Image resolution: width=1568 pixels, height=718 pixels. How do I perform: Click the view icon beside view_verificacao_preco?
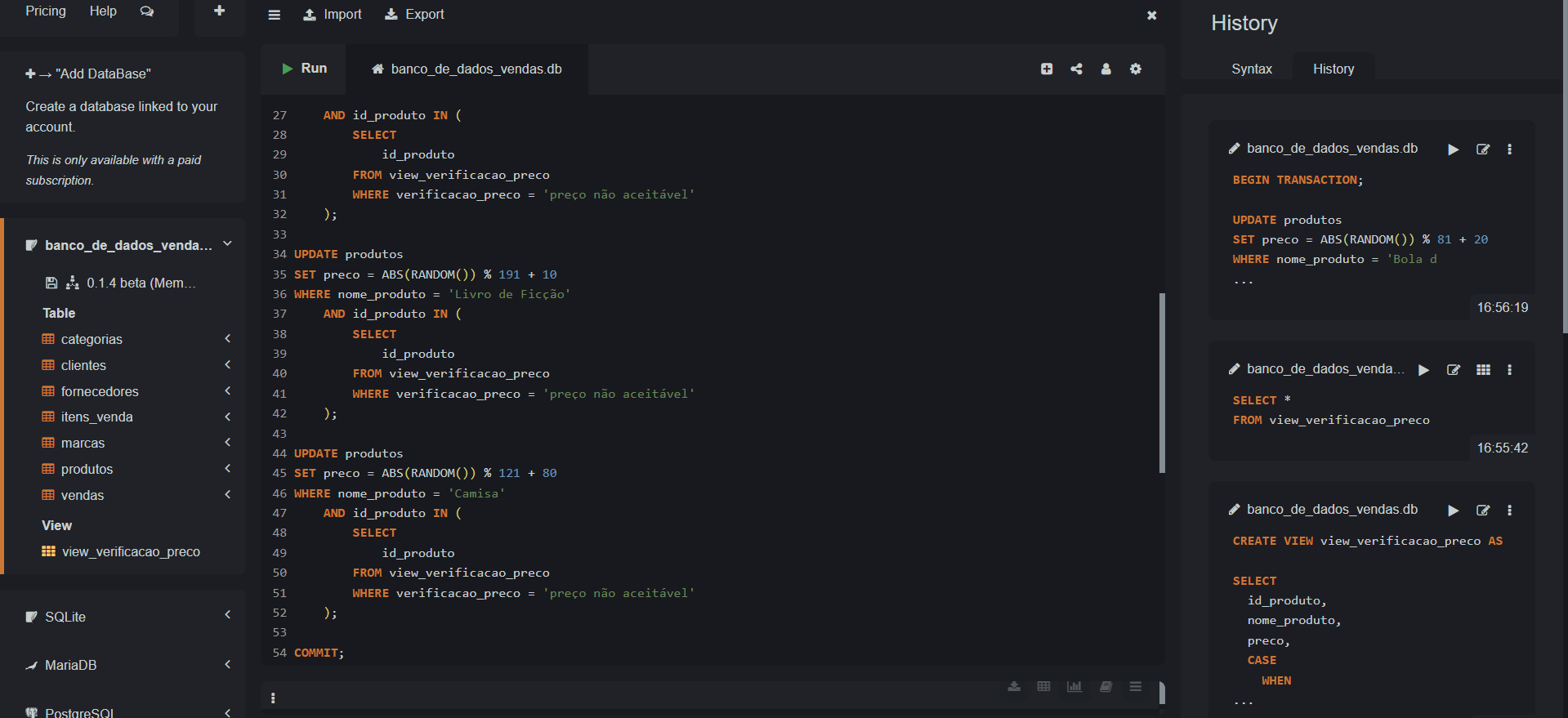coord(49,551)
